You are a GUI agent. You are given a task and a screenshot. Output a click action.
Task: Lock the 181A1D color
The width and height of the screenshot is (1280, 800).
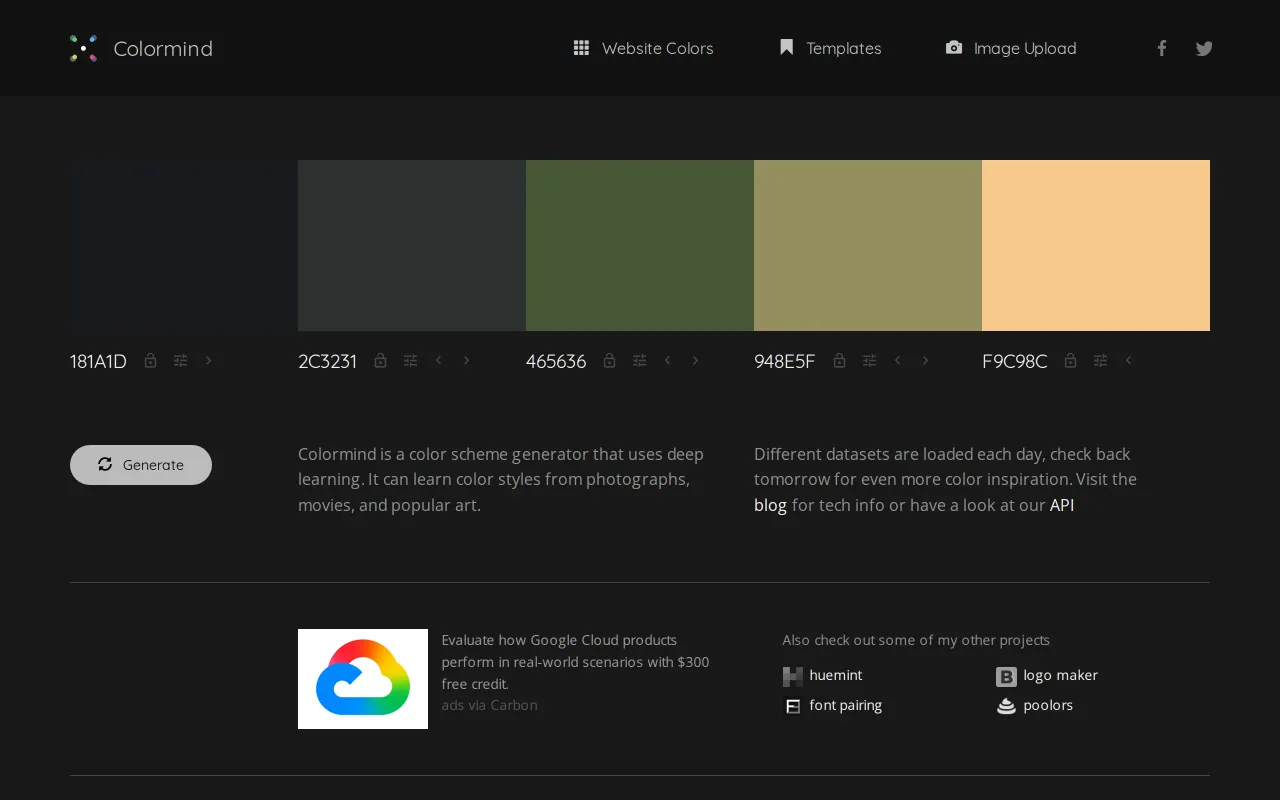(x=150, y=361)
